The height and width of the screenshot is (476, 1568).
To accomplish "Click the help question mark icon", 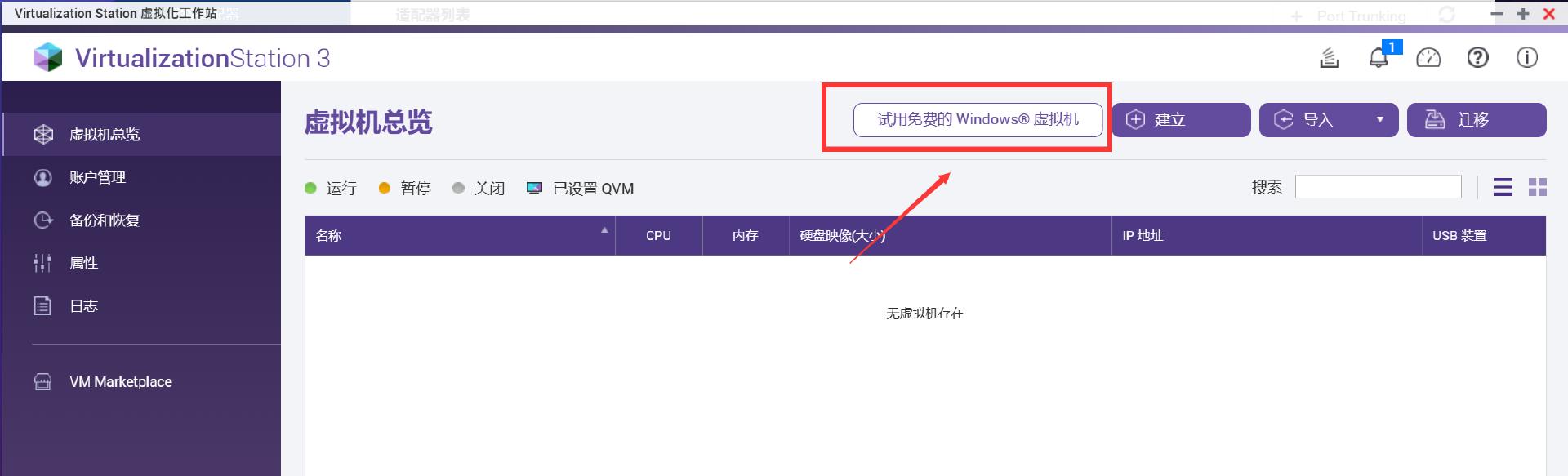I will tap(1477, 58).
